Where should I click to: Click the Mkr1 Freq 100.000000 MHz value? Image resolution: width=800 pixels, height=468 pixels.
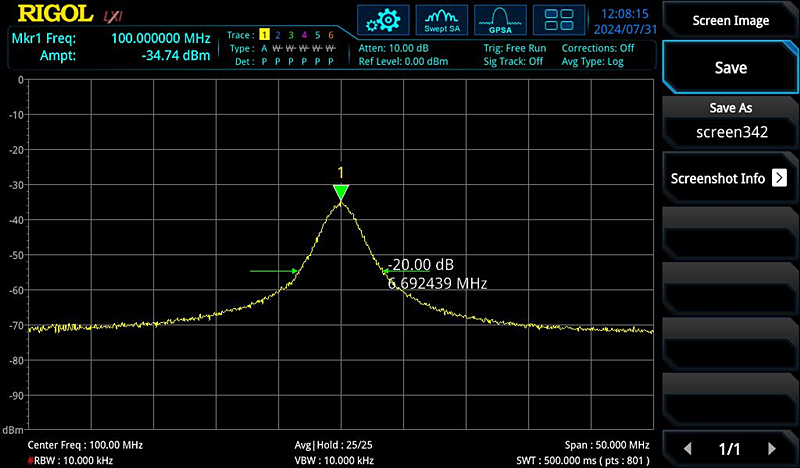pyautogui.click(x=161, y=38)
